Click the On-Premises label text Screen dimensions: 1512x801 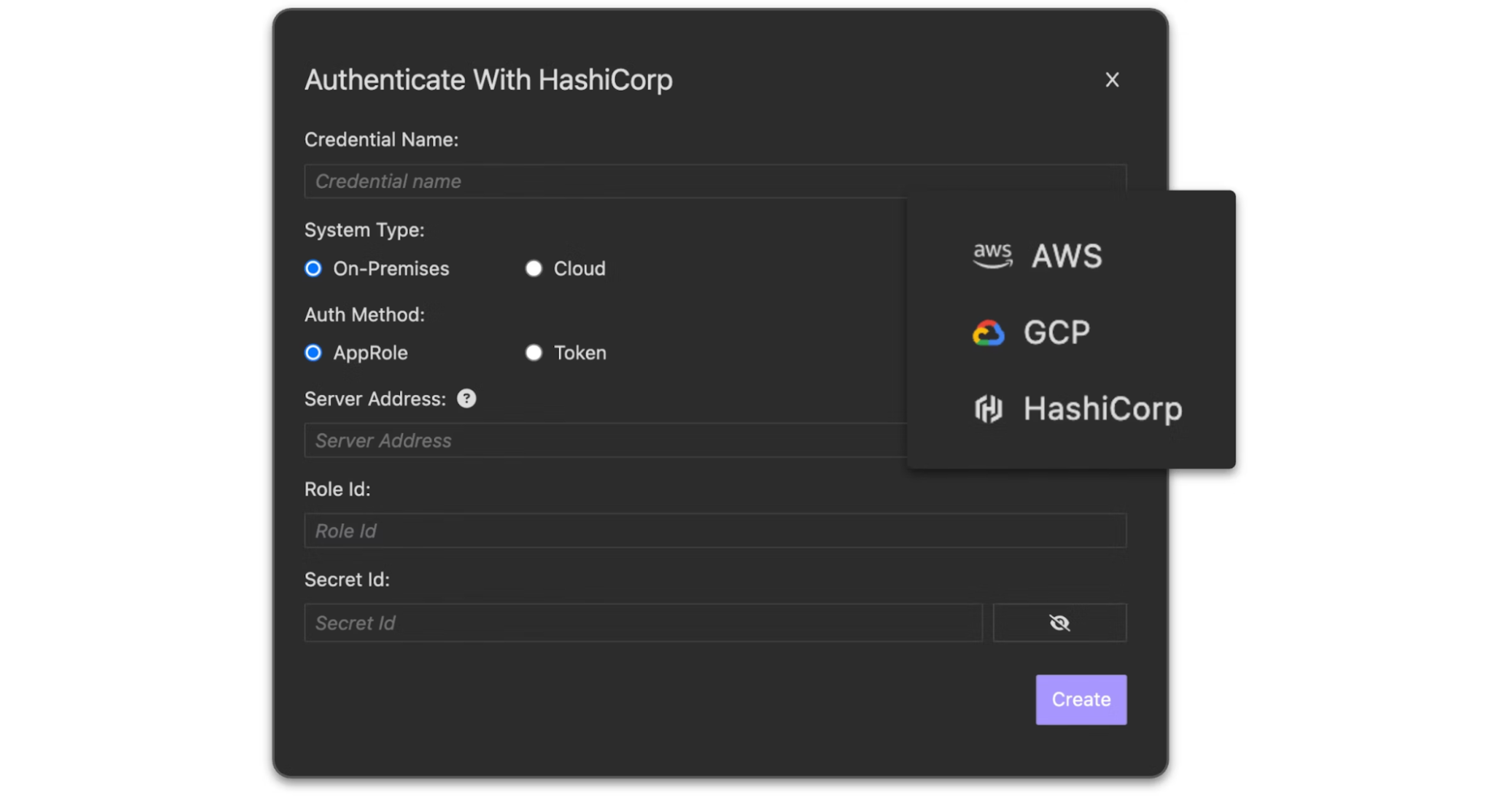pyautogui.click(x=391, y=269)
